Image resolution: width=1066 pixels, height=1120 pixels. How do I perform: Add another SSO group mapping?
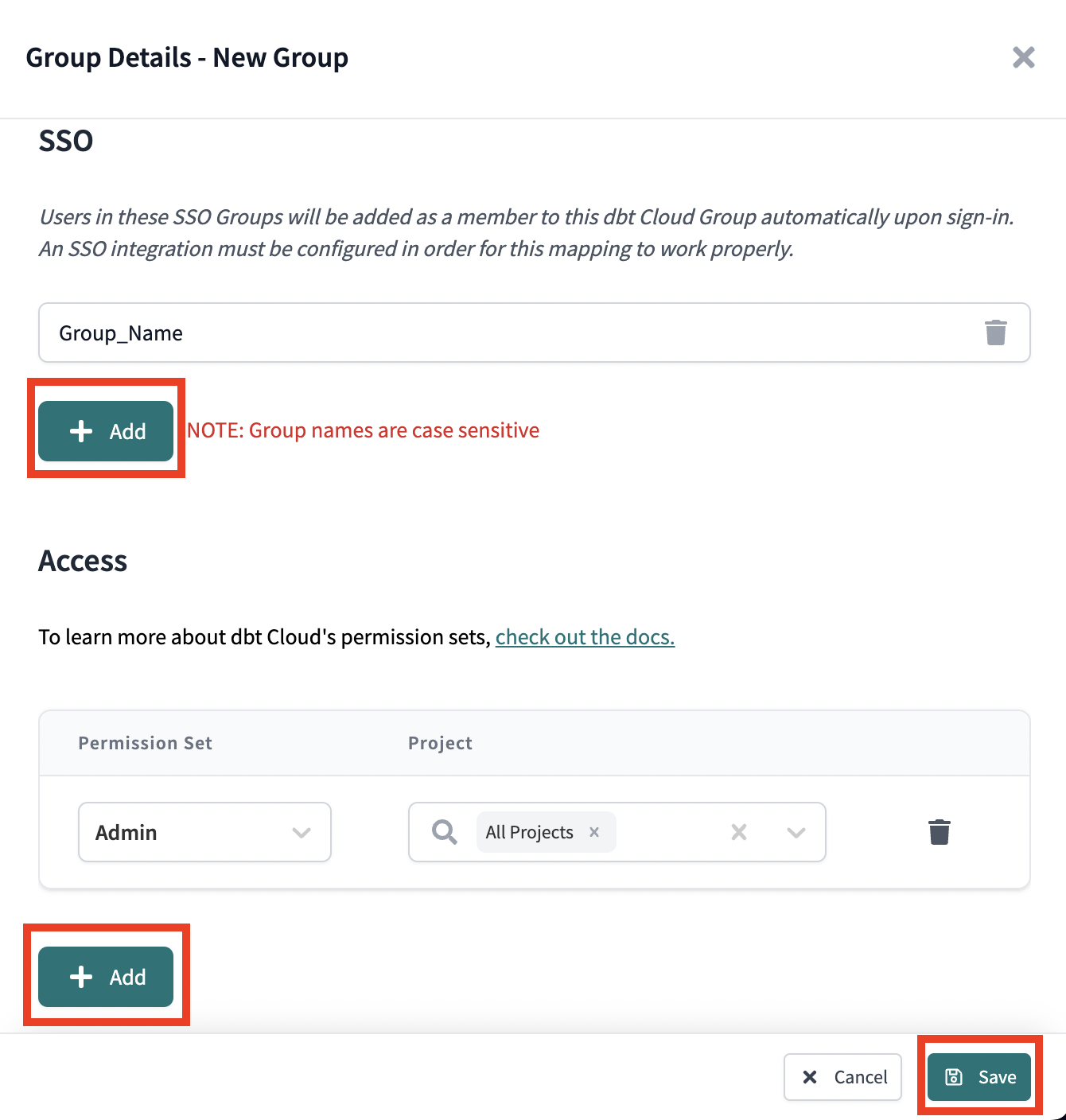[106, 430]
